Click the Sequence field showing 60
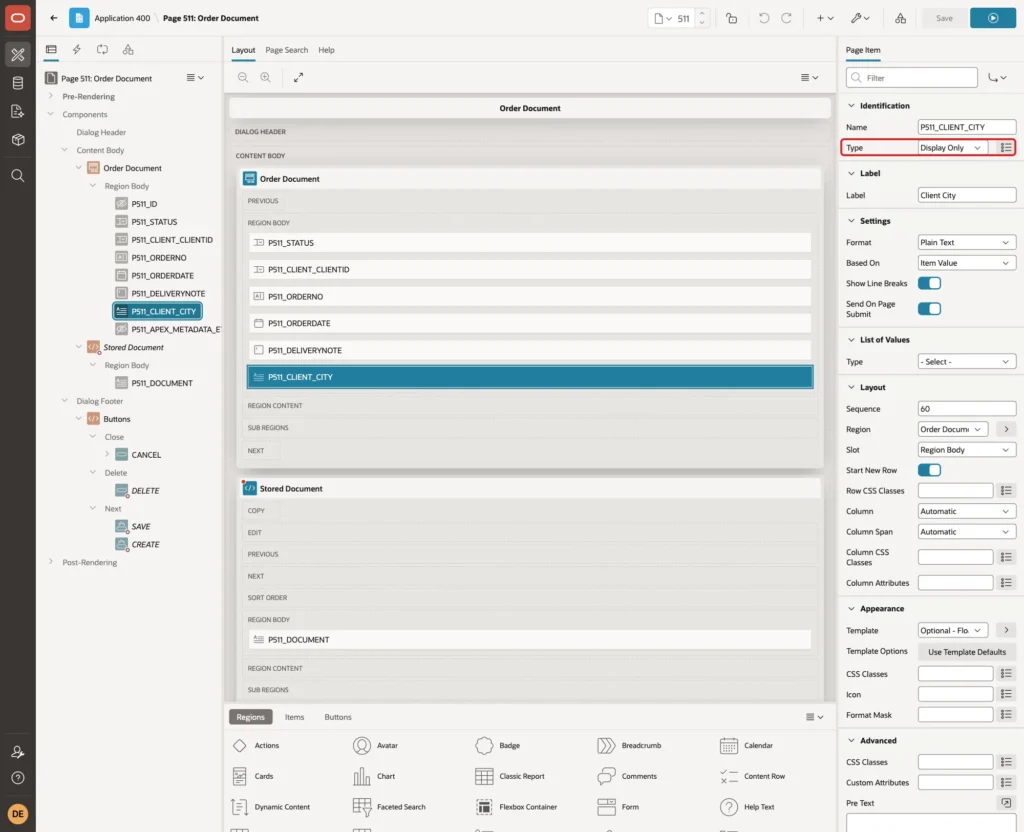 pyautogui.click(x=967, y=409)
